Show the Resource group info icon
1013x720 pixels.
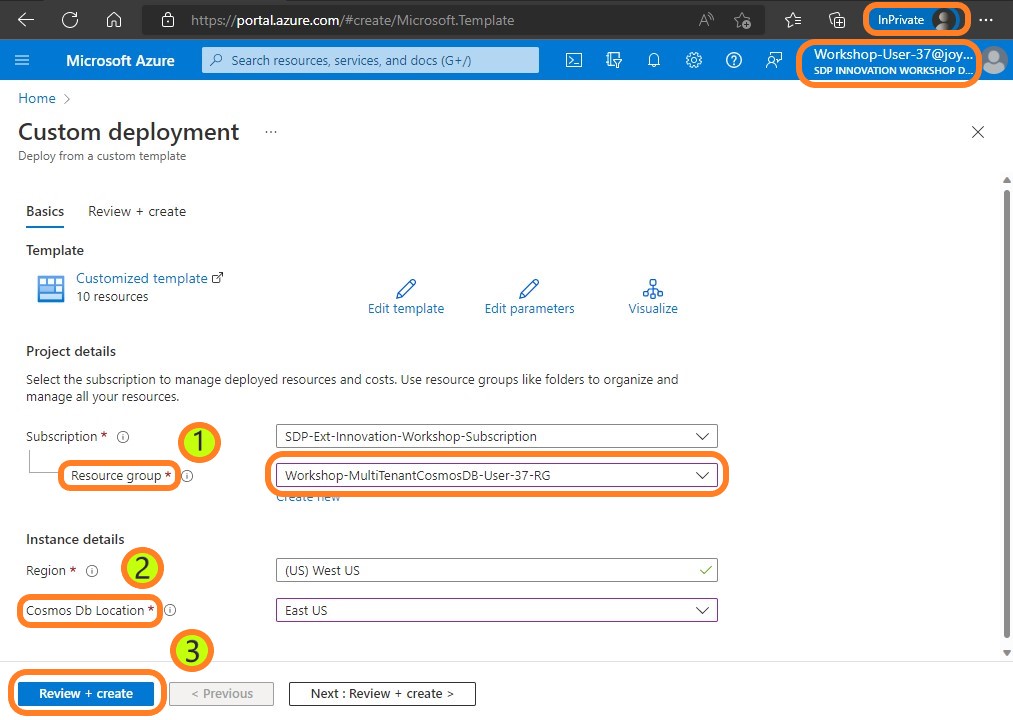point(187,476)
